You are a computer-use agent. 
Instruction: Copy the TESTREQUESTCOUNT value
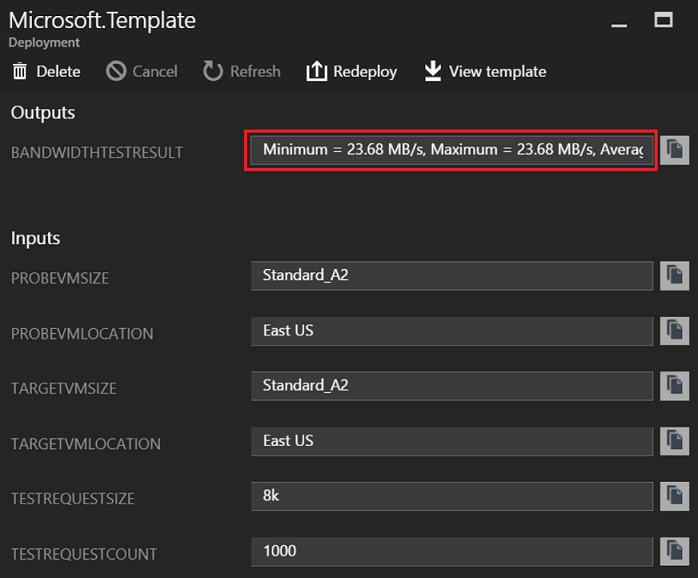(x=674, y=551)
